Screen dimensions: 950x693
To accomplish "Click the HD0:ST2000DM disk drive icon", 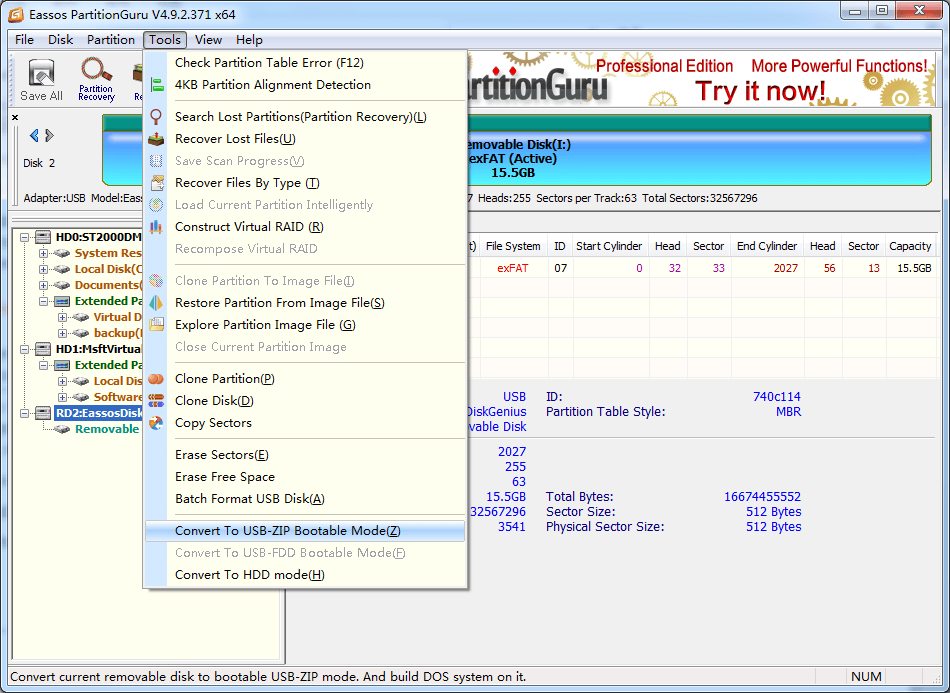I will (43, 237).
